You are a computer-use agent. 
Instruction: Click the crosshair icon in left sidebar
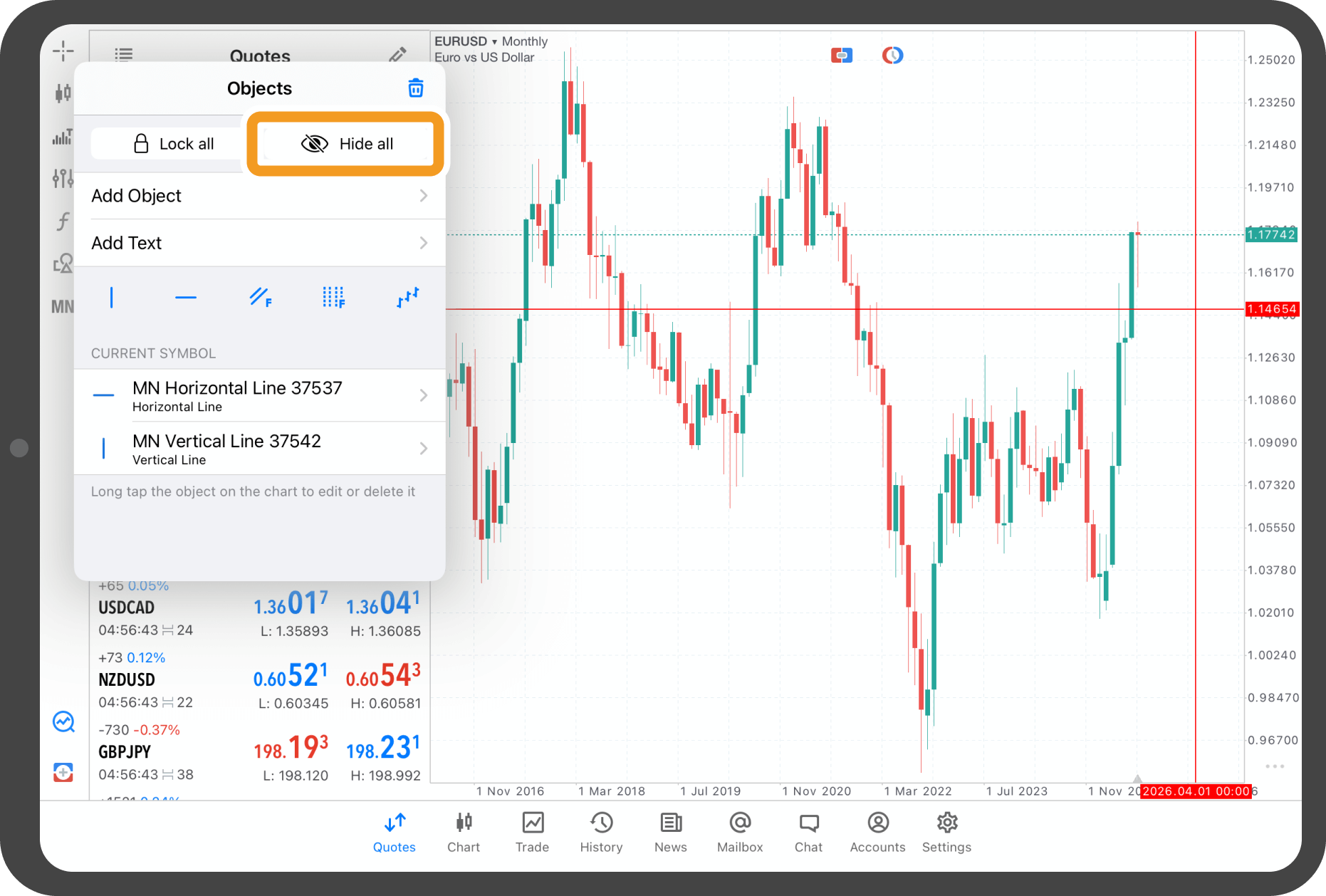(x=63, y=51)
